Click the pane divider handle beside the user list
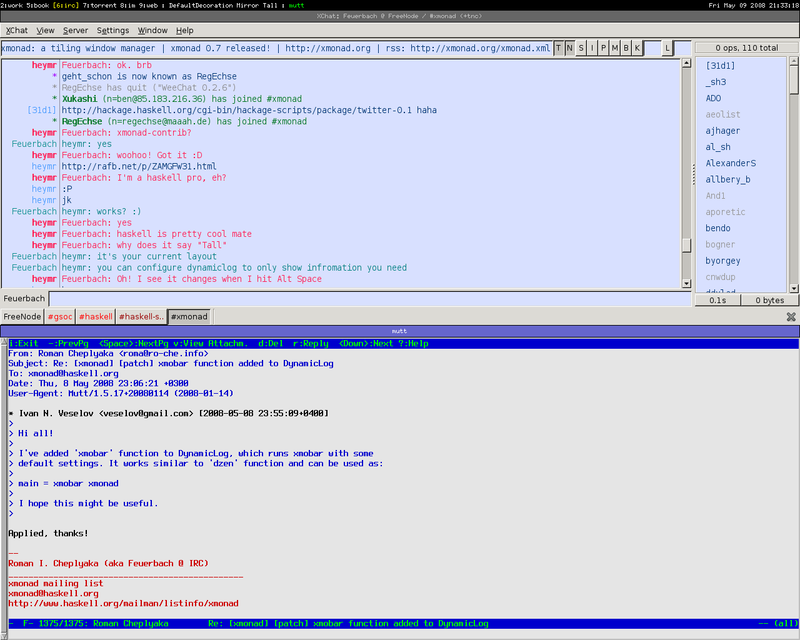Screen dimensions: 800x640 (x=693, y=175)
